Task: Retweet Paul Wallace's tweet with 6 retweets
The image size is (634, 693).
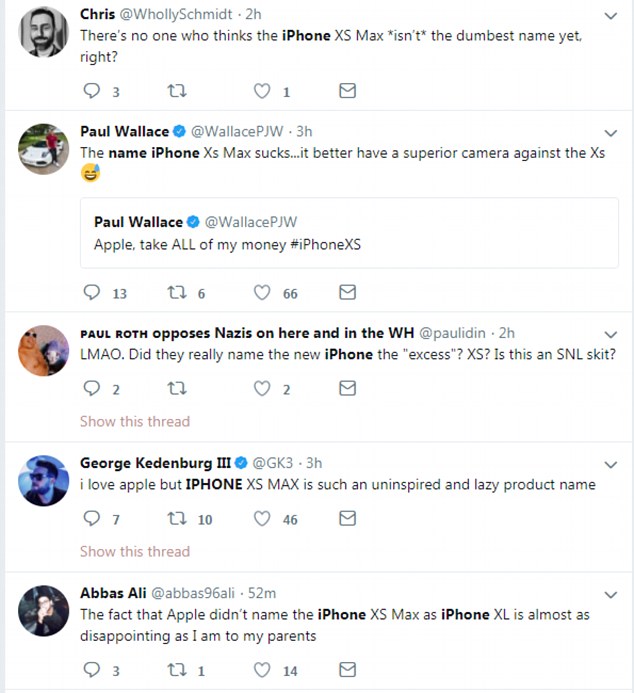Action: coord(177,293)
